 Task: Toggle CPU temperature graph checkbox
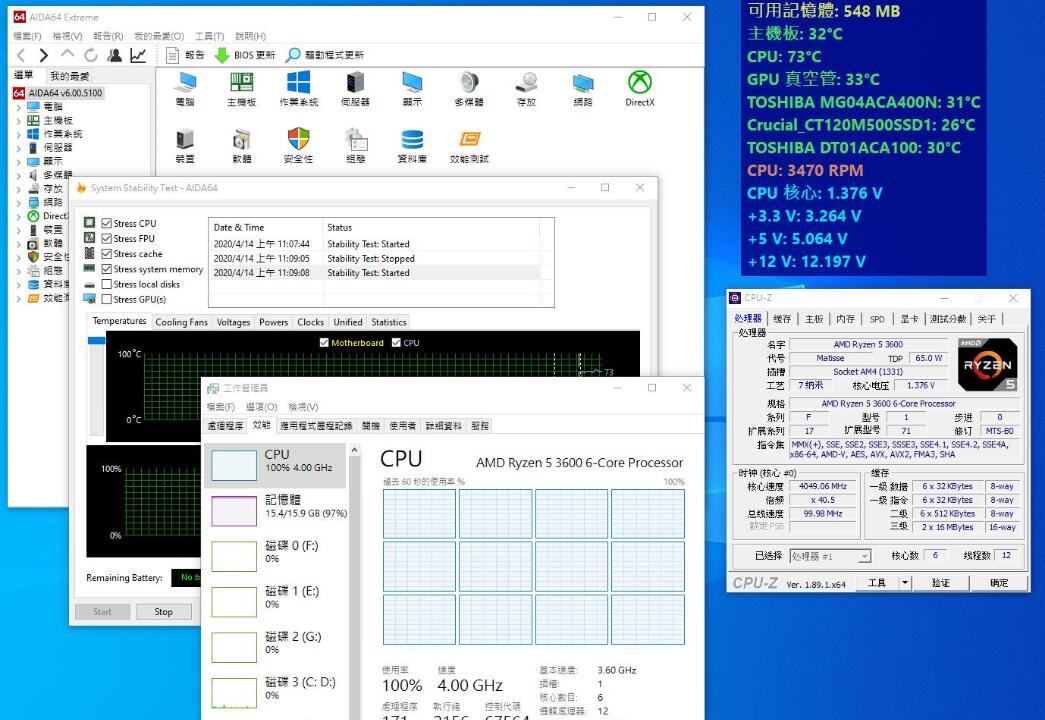(x=396, y=343)
